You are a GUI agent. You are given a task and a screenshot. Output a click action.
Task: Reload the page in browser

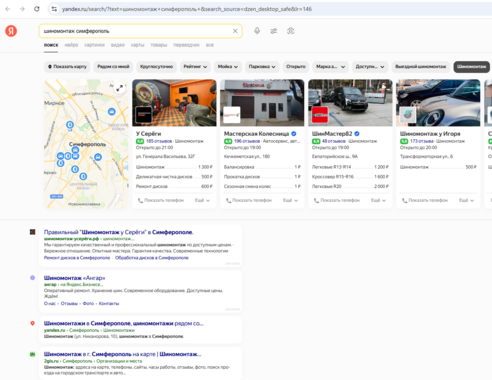click(x=37, y=9)
